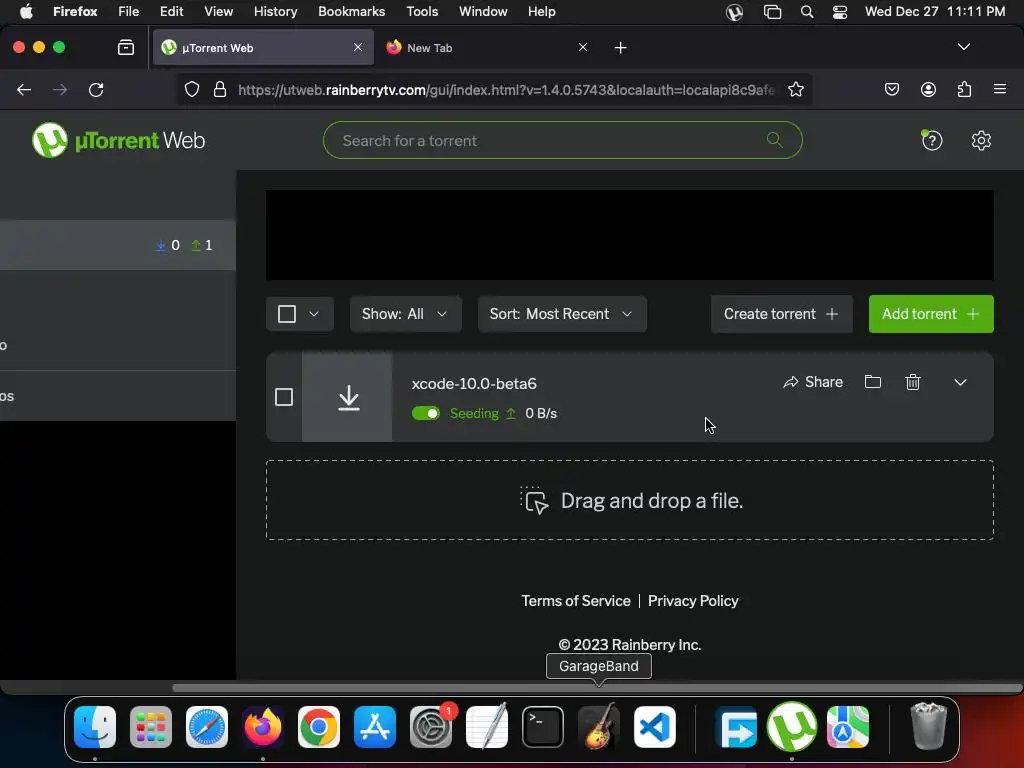
Task: Open µTorrent app in the Dock
Action: point(792,727)
